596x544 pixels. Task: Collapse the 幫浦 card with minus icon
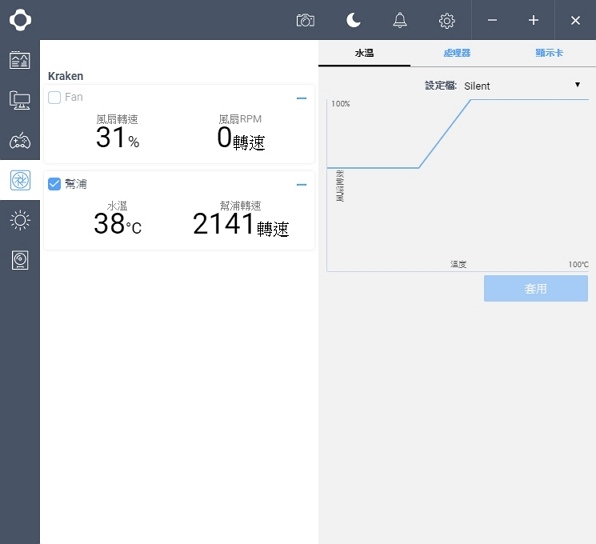(301, 185)
